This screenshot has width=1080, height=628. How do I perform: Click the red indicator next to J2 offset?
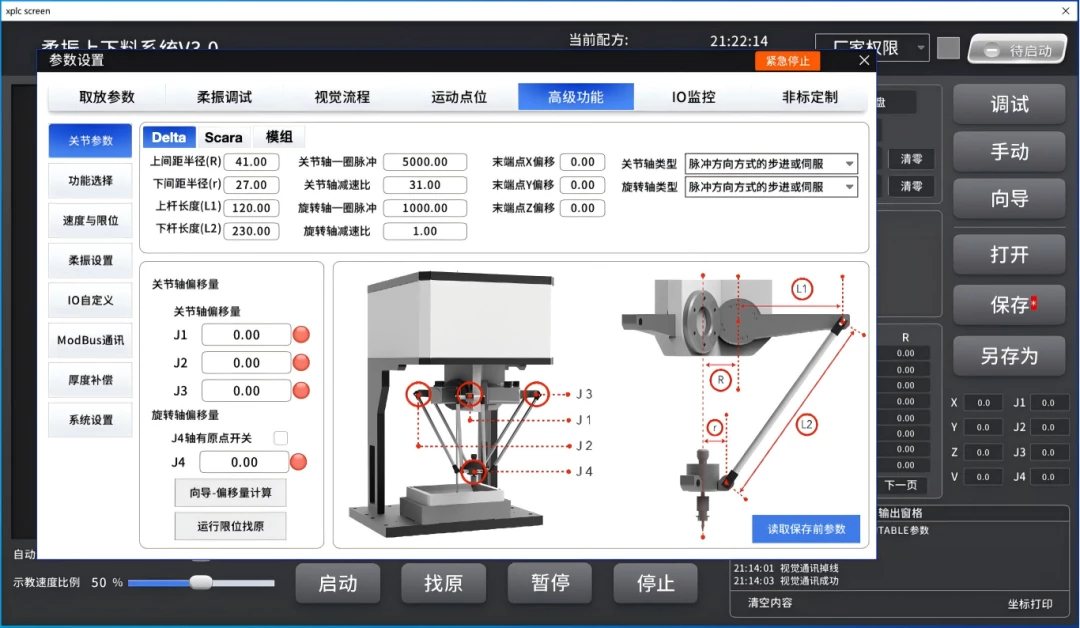click(301, 362)
